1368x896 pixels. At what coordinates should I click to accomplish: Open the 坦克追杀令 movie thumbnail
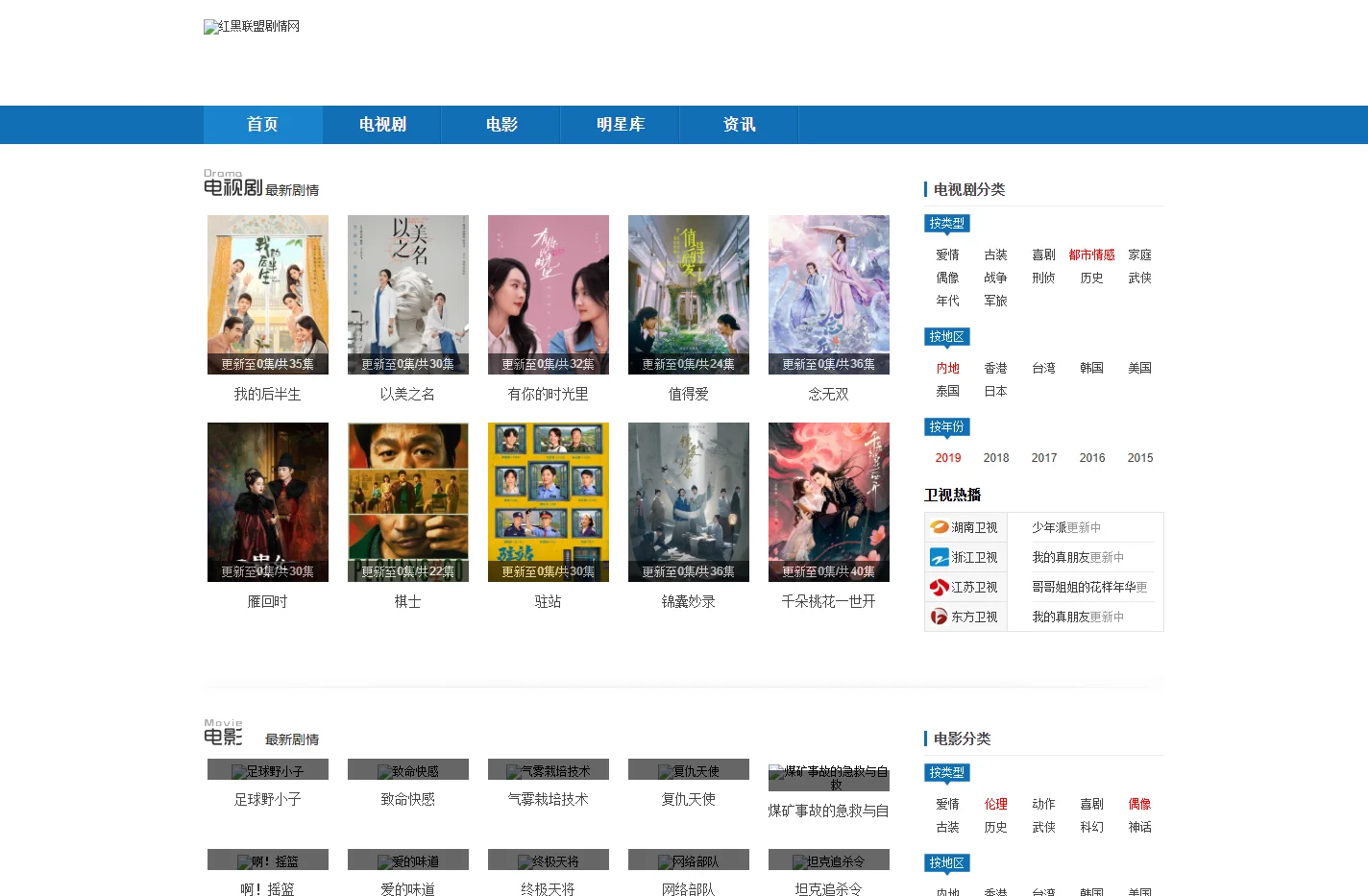[829, 860]
